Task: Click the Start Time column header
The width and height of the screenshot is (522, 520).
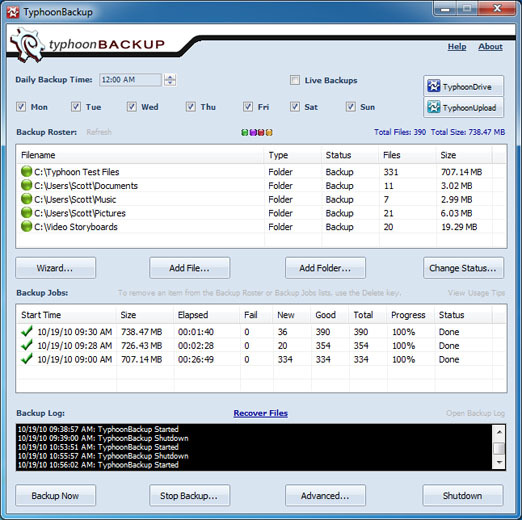Action: tap(66, 315)
